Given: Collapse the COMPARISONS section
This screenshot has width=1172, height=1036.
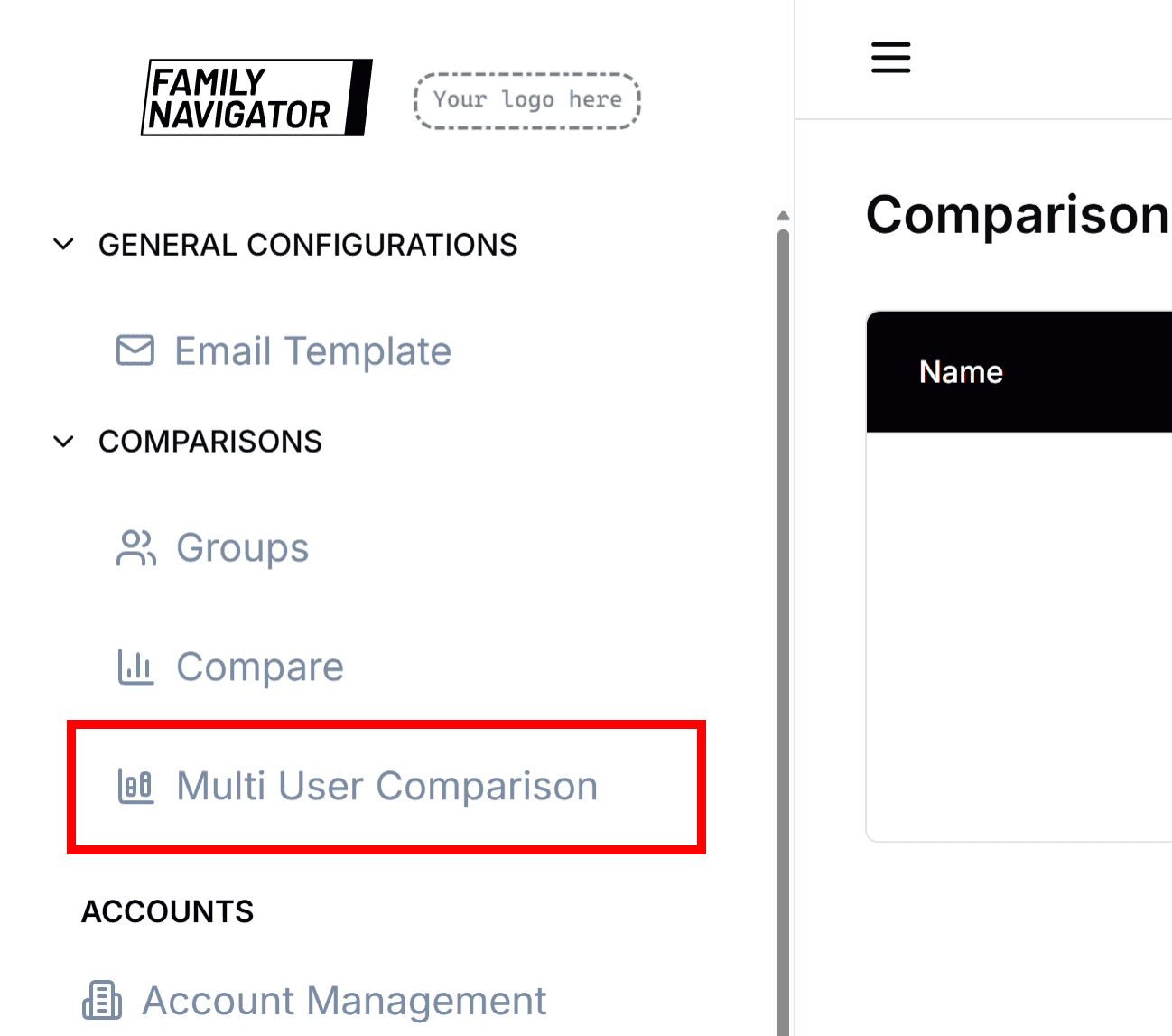Looking at the screenshot, I should 63,441.
